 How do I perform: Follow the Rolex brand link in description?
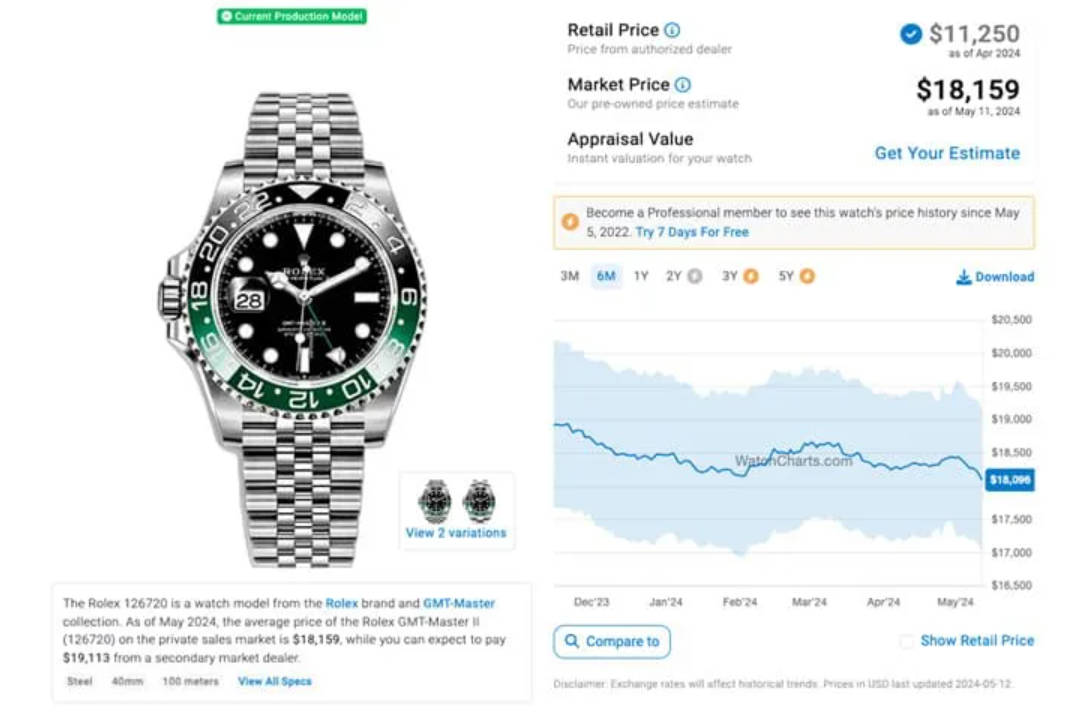(x=342, y=603)
